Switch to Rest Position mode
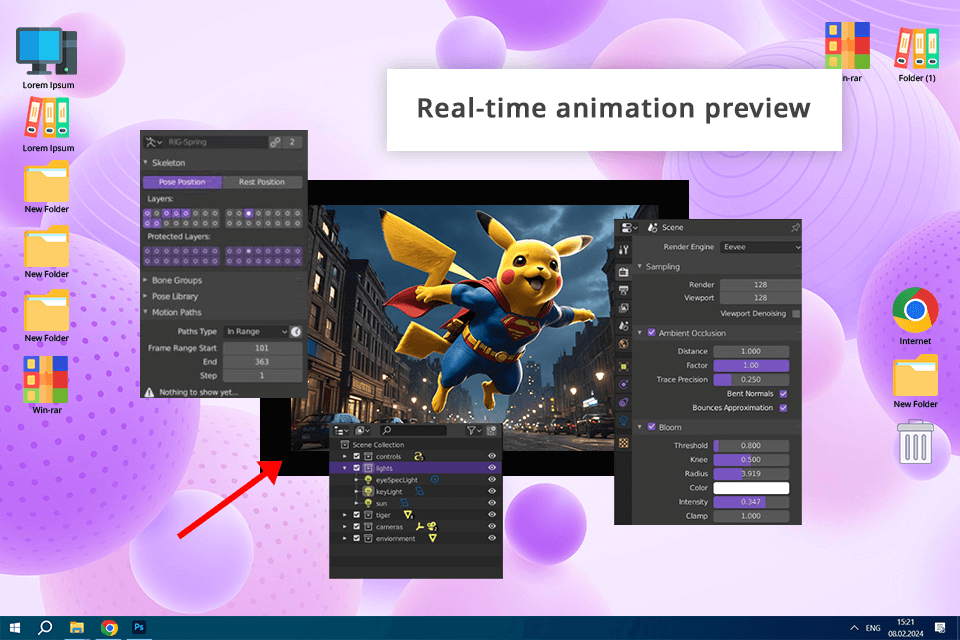960x640 pixels. tap(262, 182)
